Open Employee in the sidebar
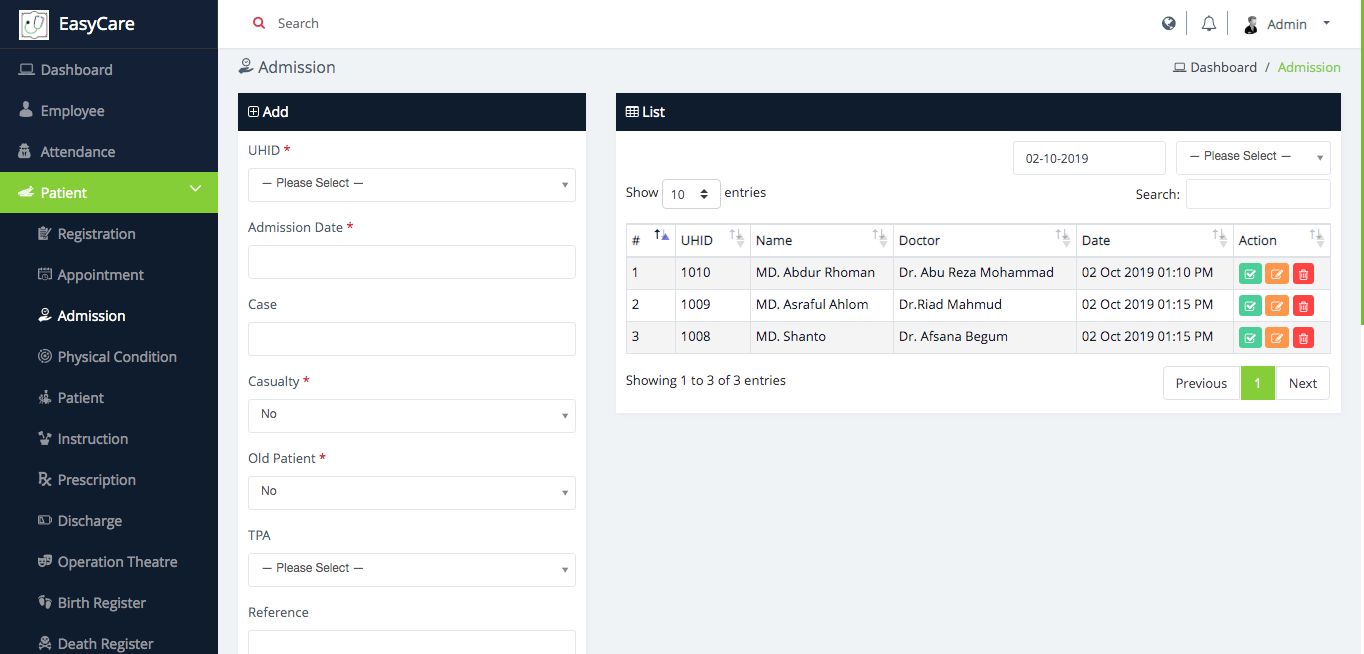 (x=109, y=111)
